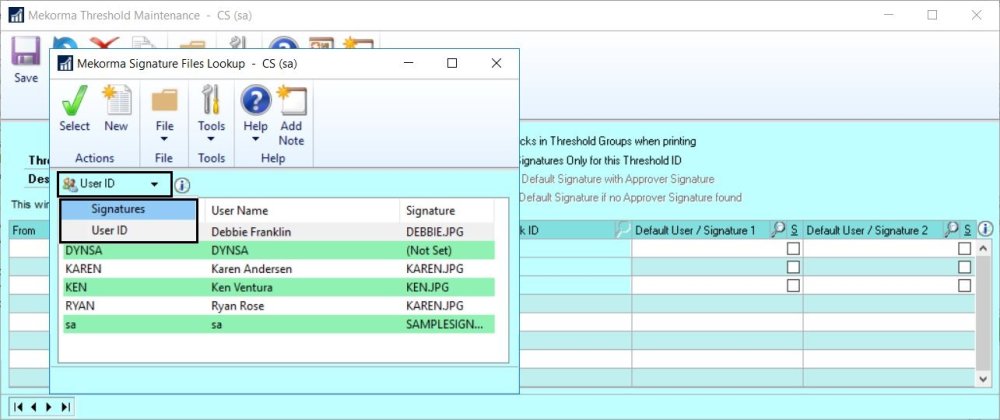Click the New document icon in lookup
This screenshot has height=420, width=1000.
click(117, 101)
